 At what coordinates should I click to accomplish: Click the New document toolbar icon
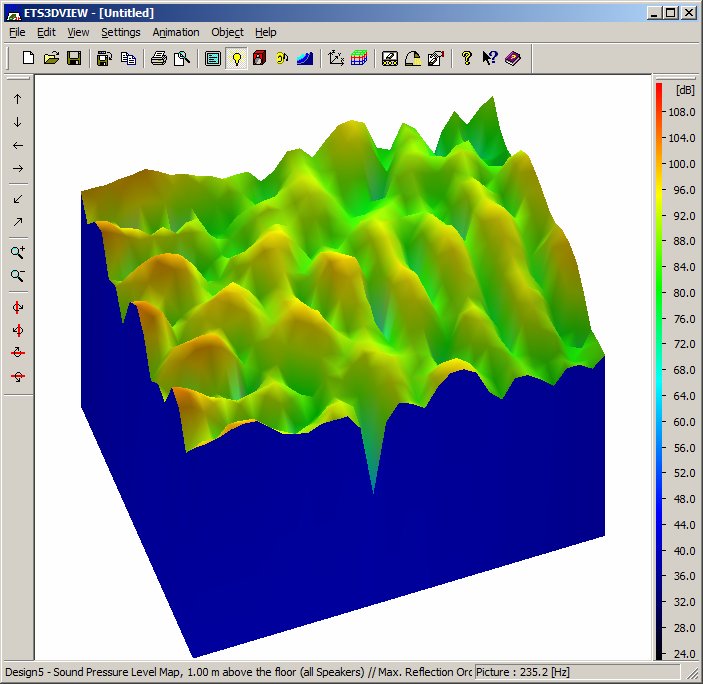click(x=28, y=58)
